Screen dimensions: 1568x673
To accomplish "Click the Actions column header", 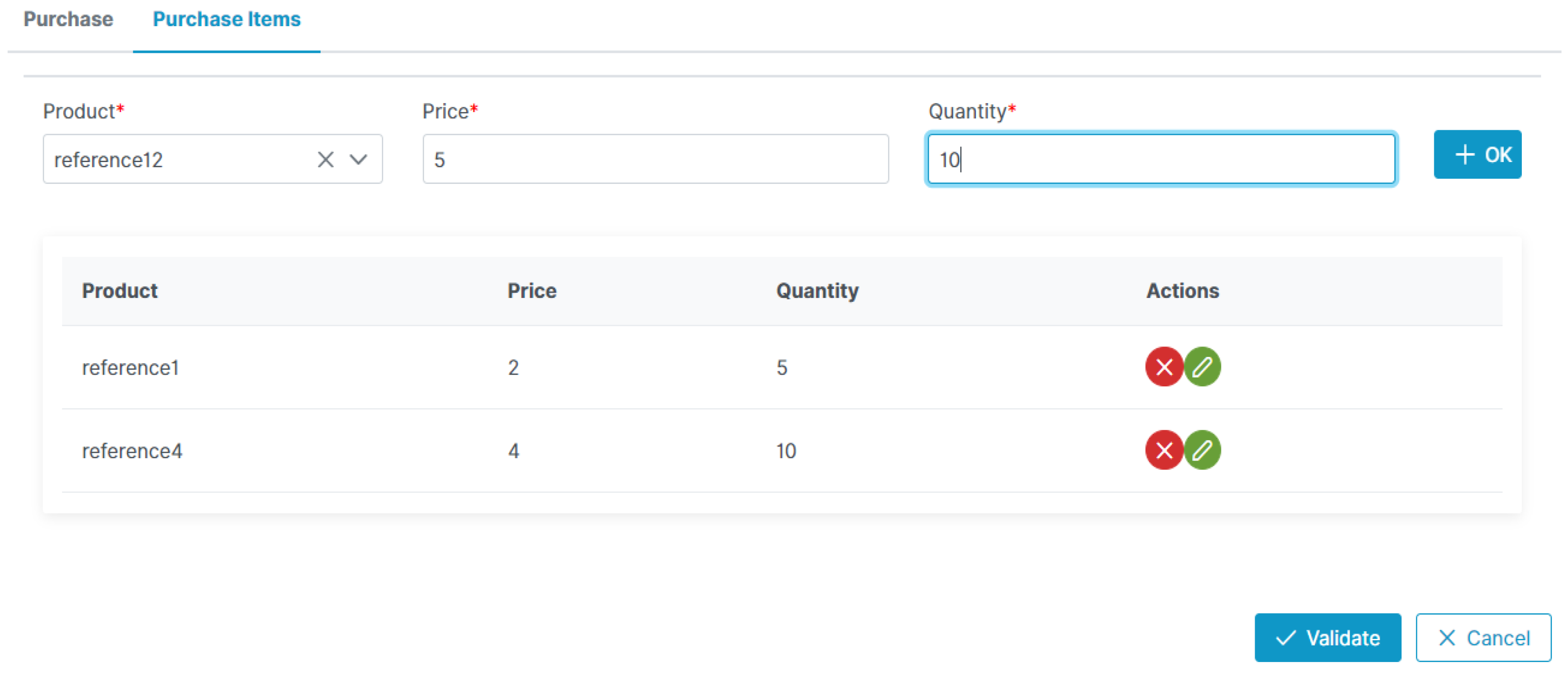I will click(x=1182, y=291).
